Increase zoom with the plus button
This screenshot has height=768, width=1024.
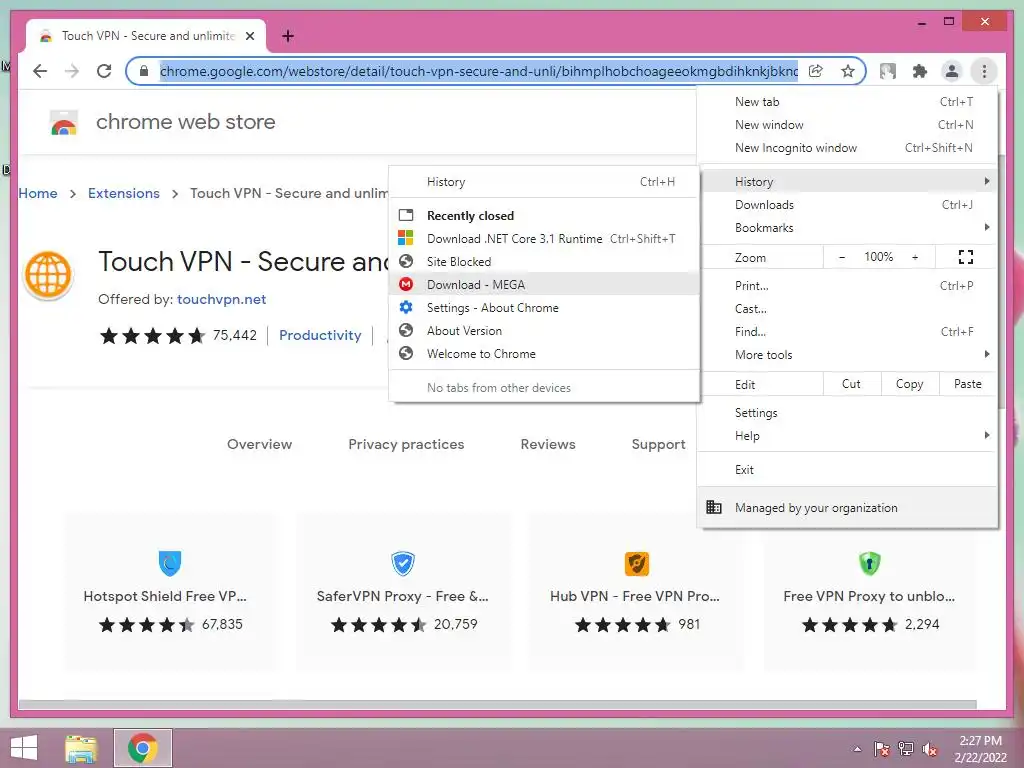click(915, 257)
